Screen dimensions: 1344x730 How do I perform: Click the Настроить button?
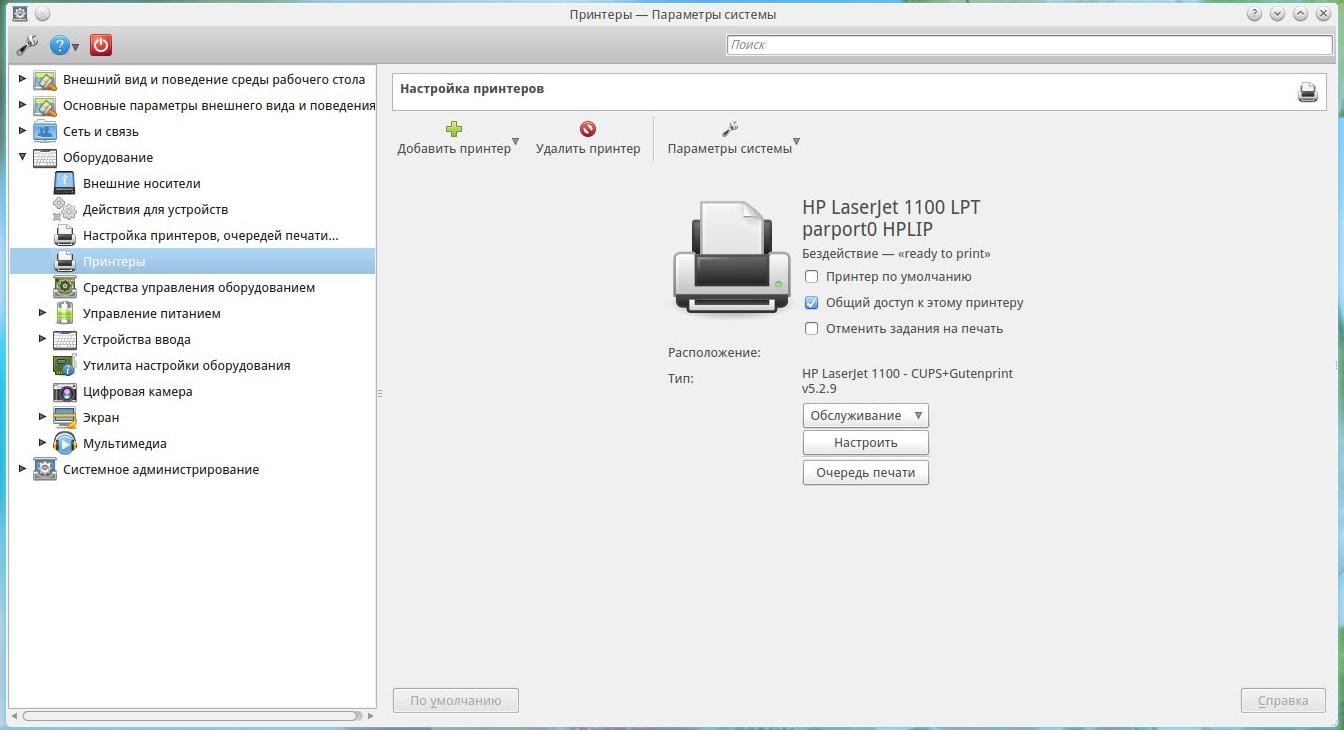click(866, 443)
